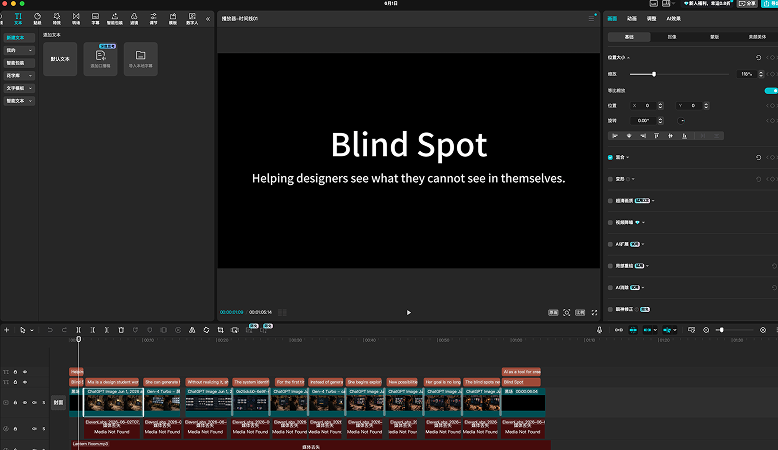778x450 pixels.
Task: Toggle the 等比缩放 uniform scale switch
Action: click(772, 91)
